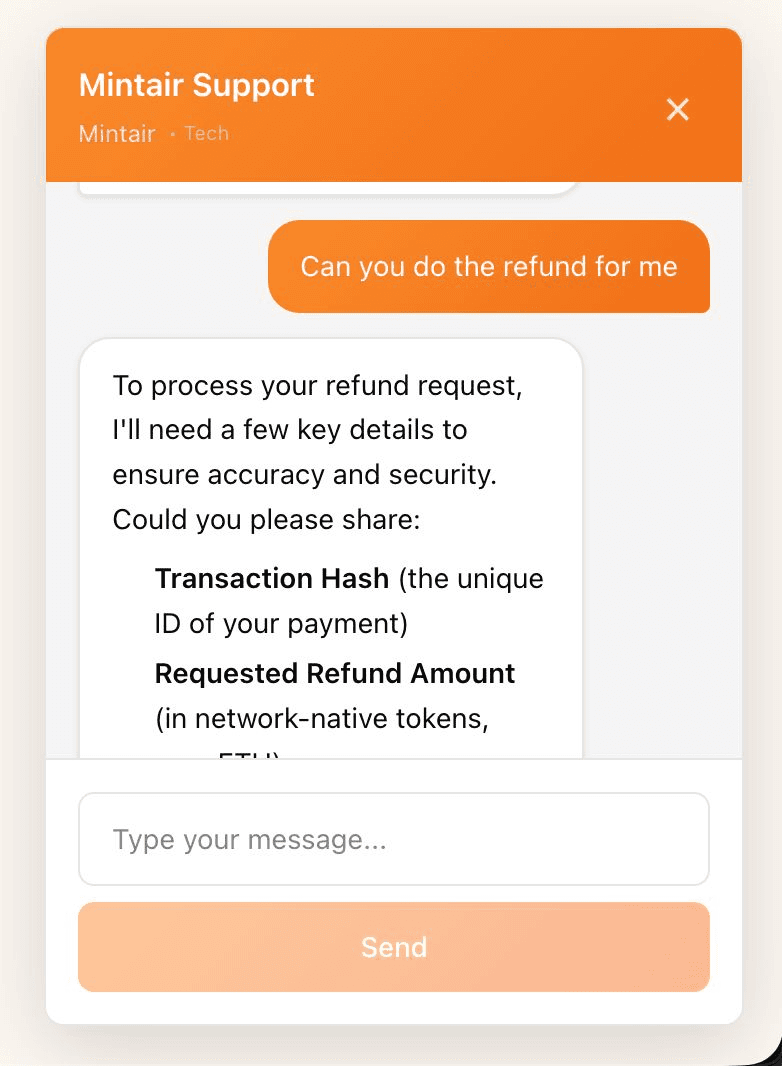Click the 'I'll need a few key details to' line
The height and width of the screenshot is (1066, 782).
[x=290, y=430]
